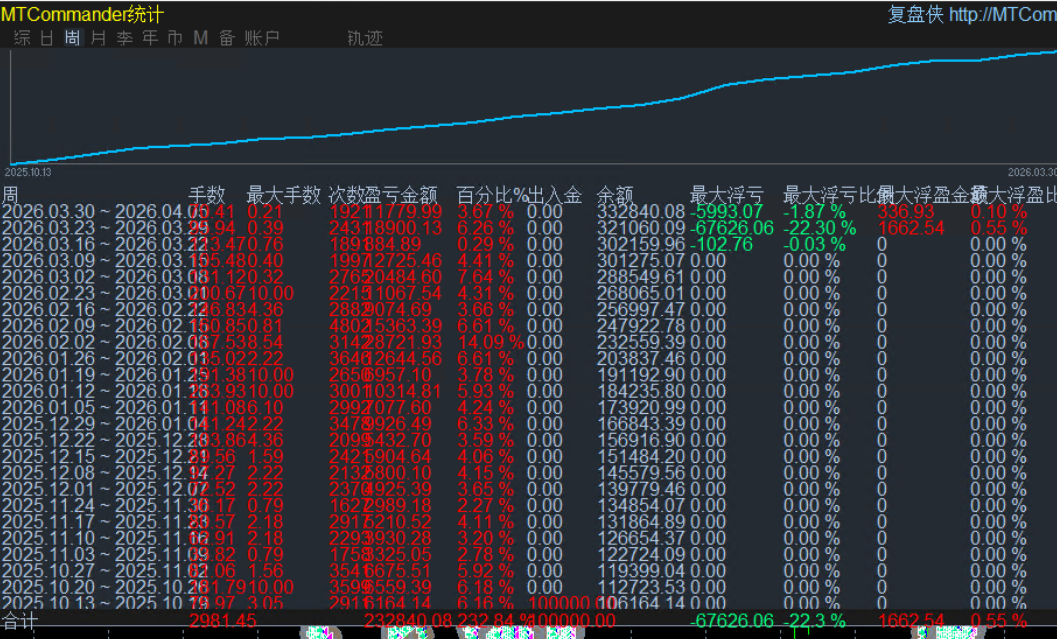
Task: Click max floating loss -5993.07
Action: pos(727,212)
